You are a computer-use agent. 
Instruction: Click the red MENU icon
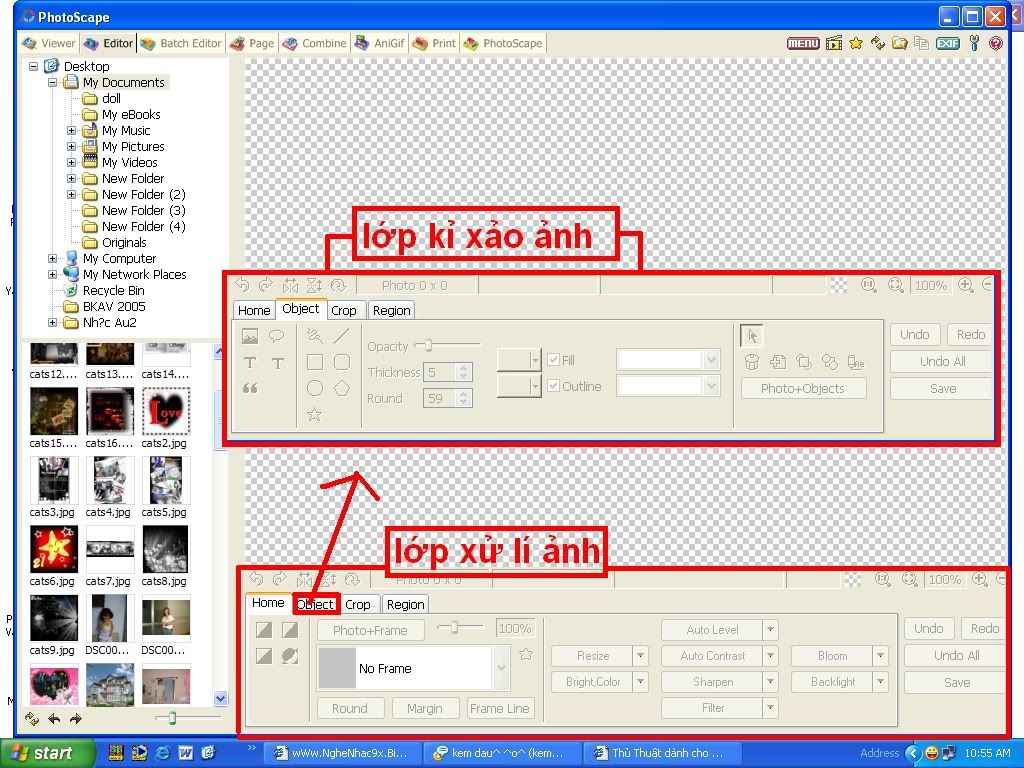tap(803, 43)
